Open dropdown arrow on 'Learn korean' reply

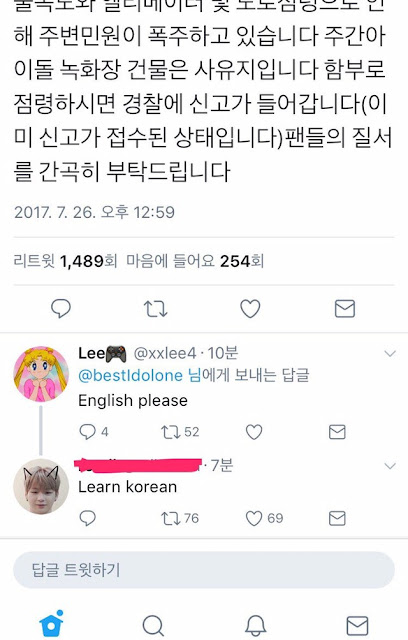point(390,466)
